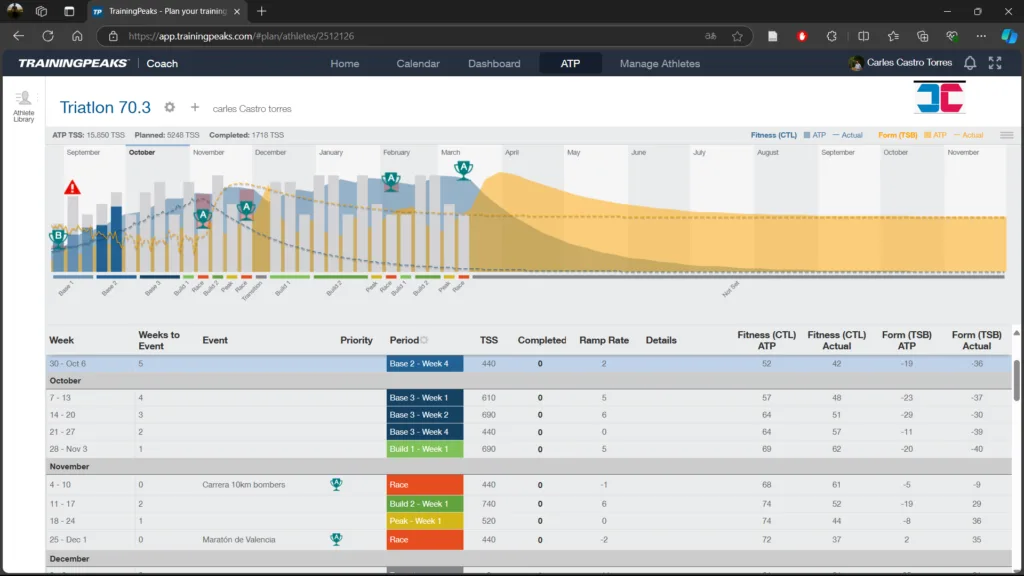
Task: Close the TrainingPeaks browser tab
Action: (x=237, y=11)
